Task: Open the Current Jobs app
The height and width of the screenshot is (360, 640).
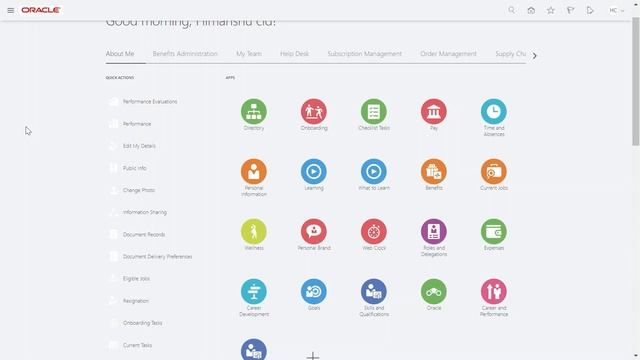Action: [x=494, y=171]
